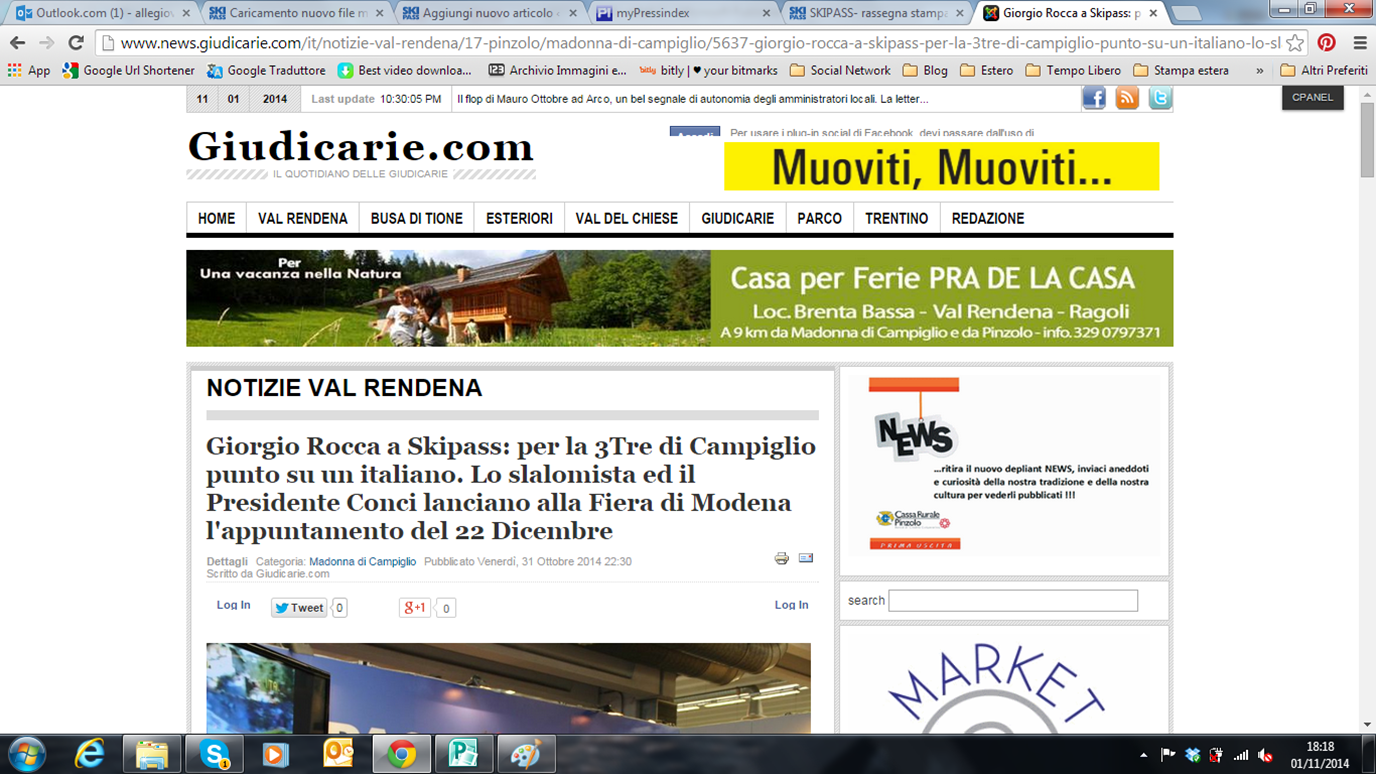The height and width of the screenshot is (774, 1376).
Task: Open the HOME menu item
Action: click(216, 218)
